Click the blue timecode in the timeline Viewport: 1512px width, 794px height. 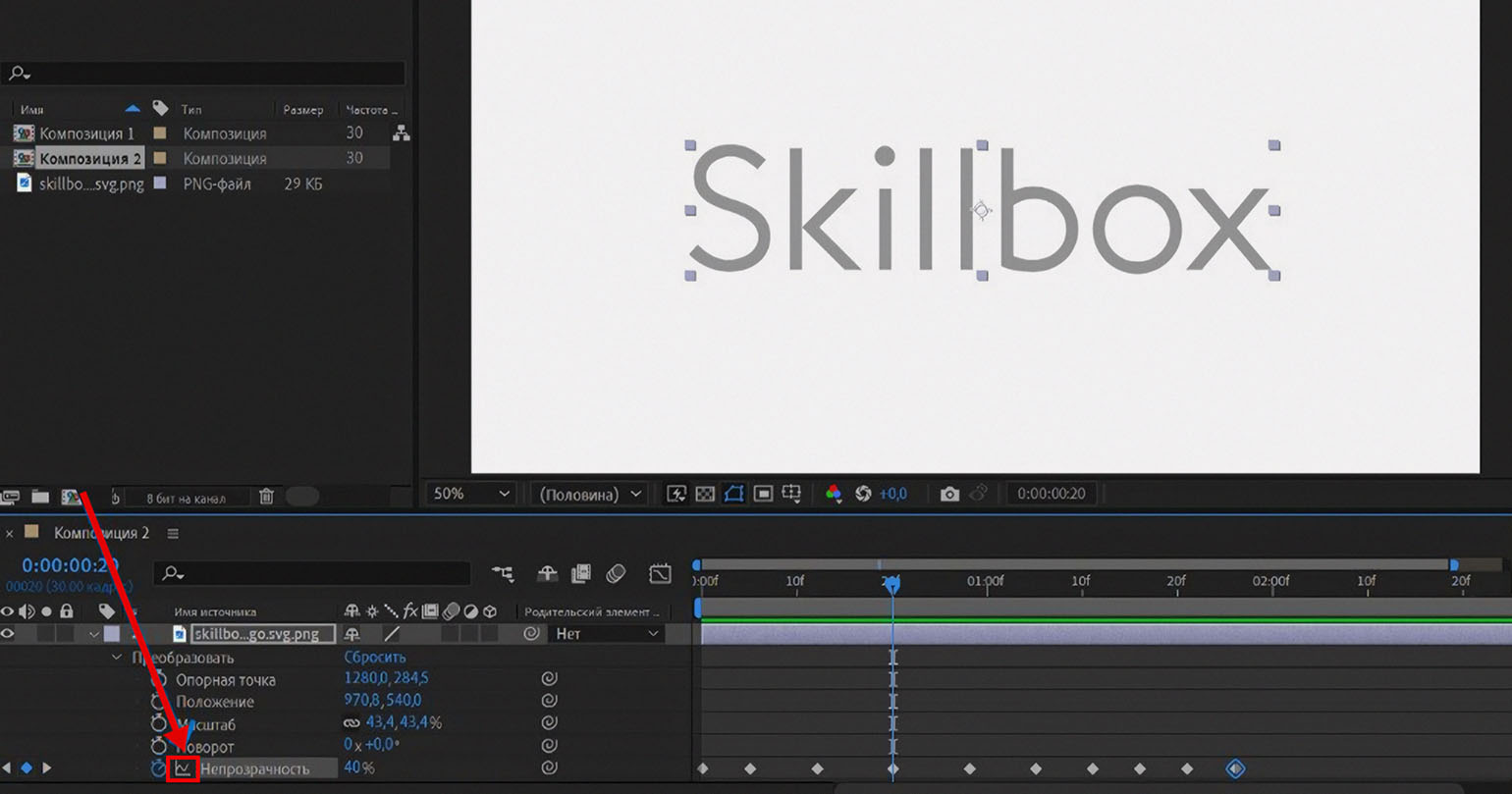point(71,565)
